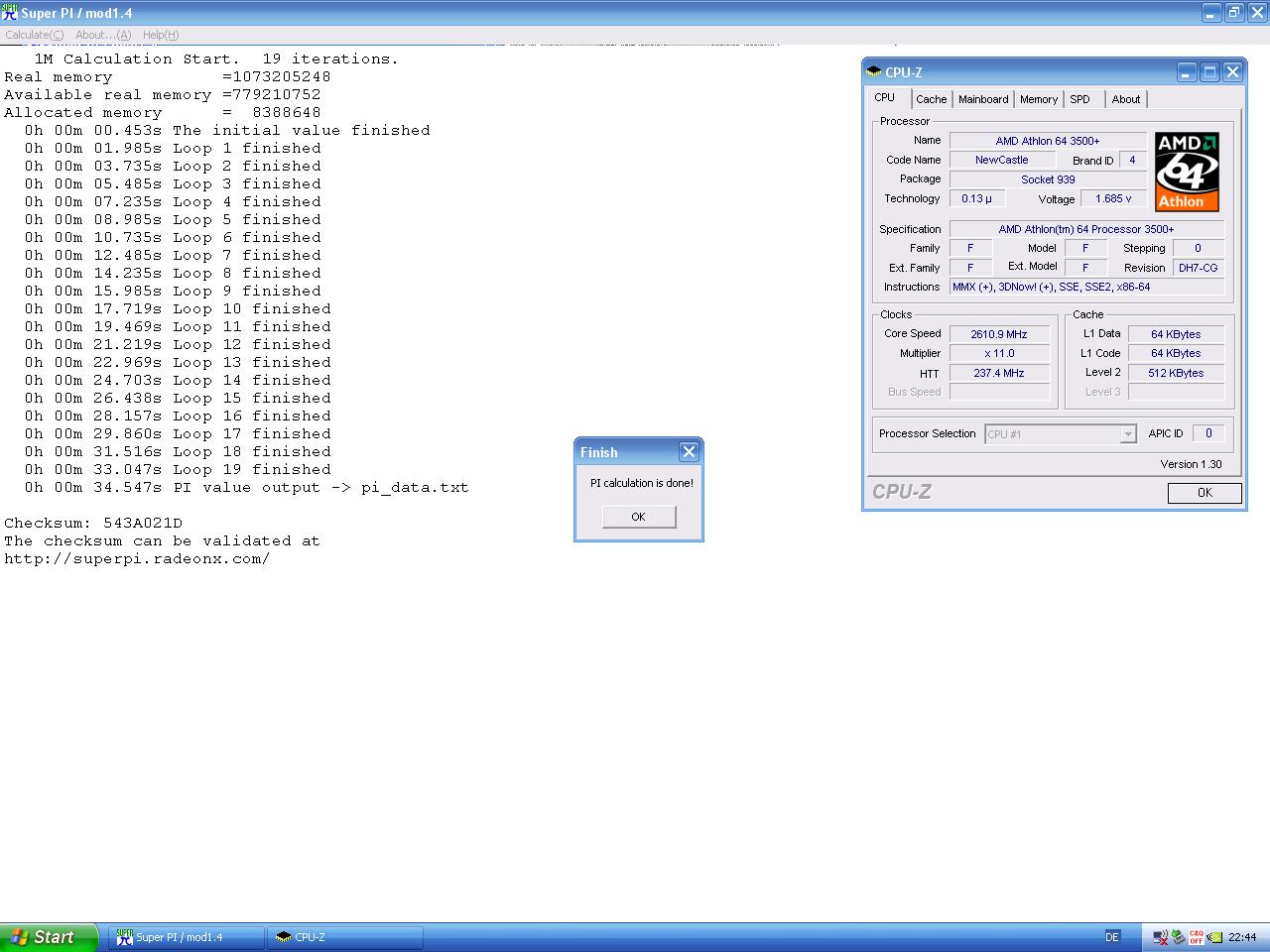Click the PI value output -> pi_data.txt line
Viewport: 1270px width, 952px height.
(x=246, y=487)
